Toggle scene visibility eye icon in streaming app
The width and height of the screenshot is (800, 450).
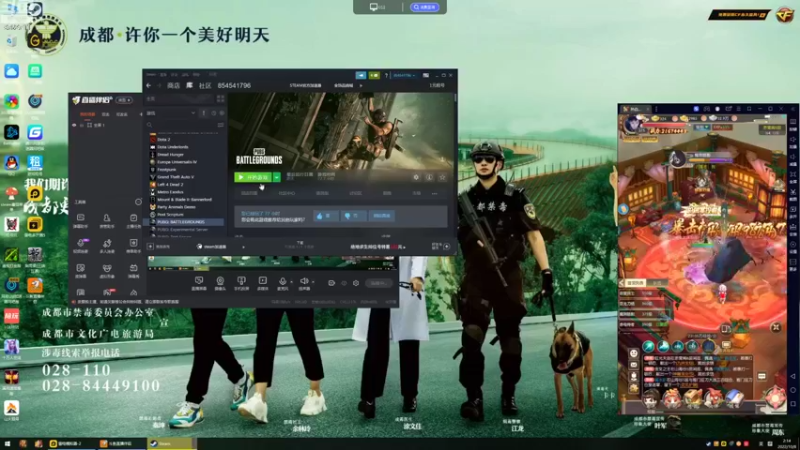(74, 125)
